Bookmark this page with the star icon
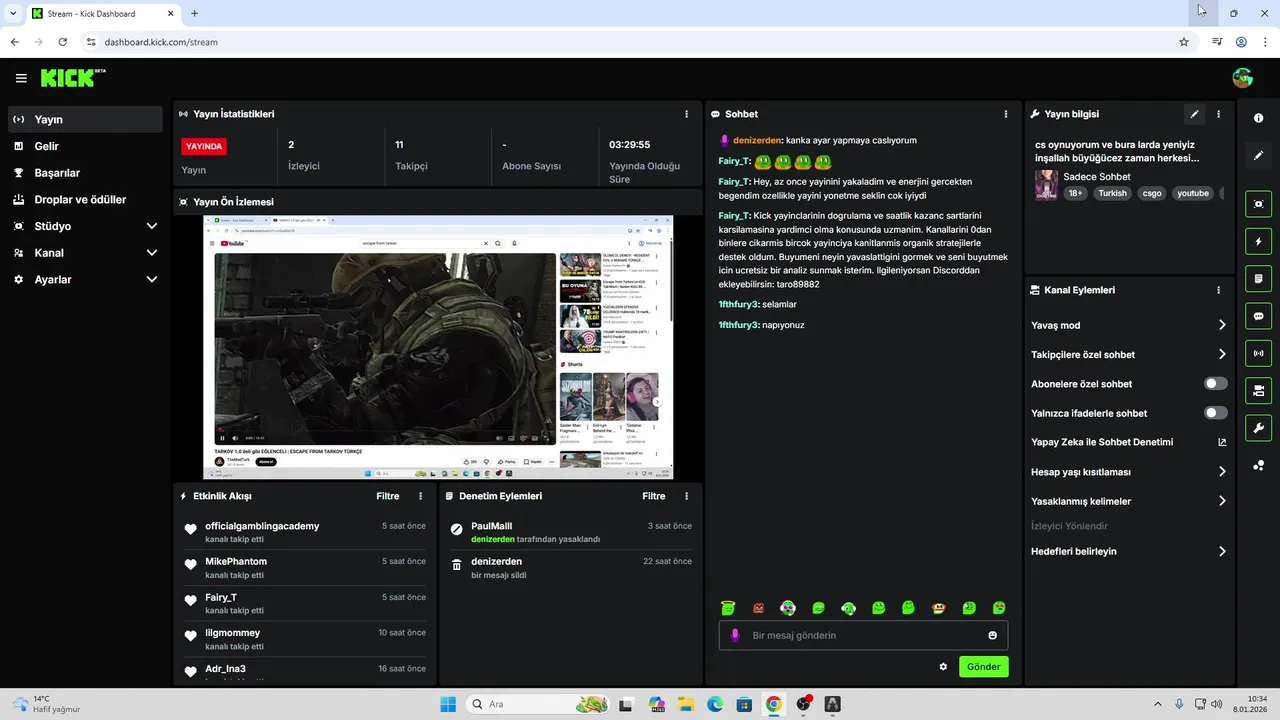 (x=1184, y=42)
